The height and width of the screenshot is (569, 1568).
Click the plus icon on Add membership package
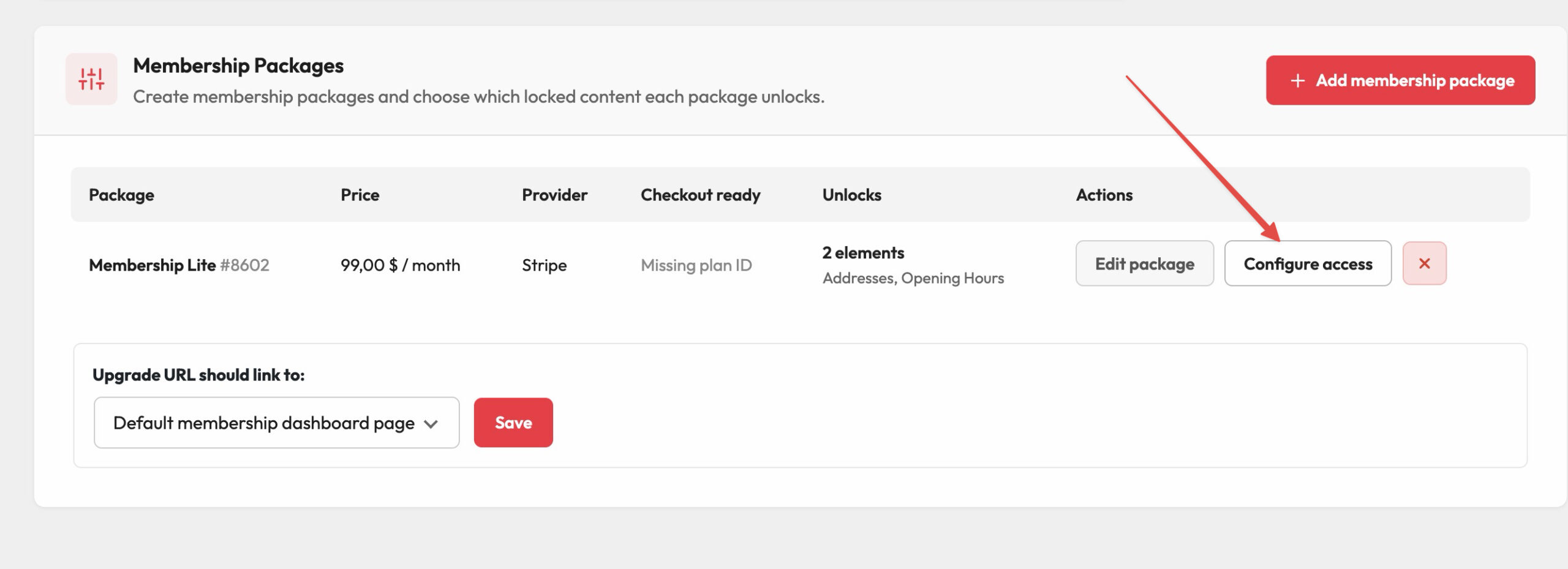point(1297,81)
